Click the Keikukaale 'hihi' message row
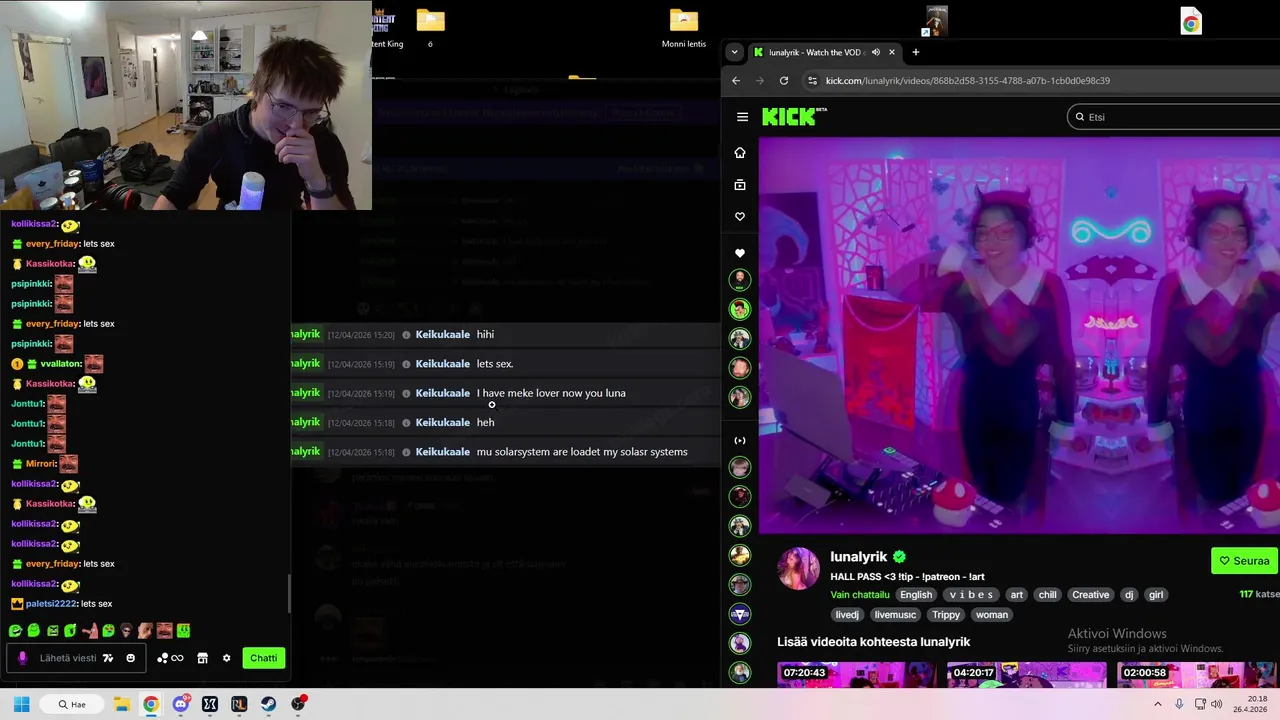This screenshot has width=1280, height=720. [x=505, y=335]
